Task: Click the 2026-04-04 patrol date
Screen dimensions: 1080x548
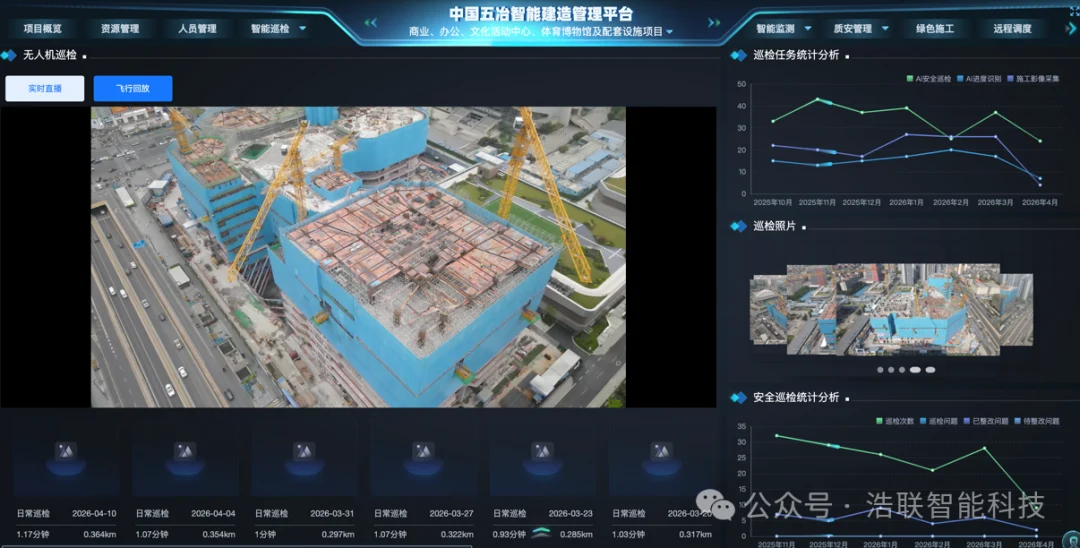Action: (x=214, y=514)
